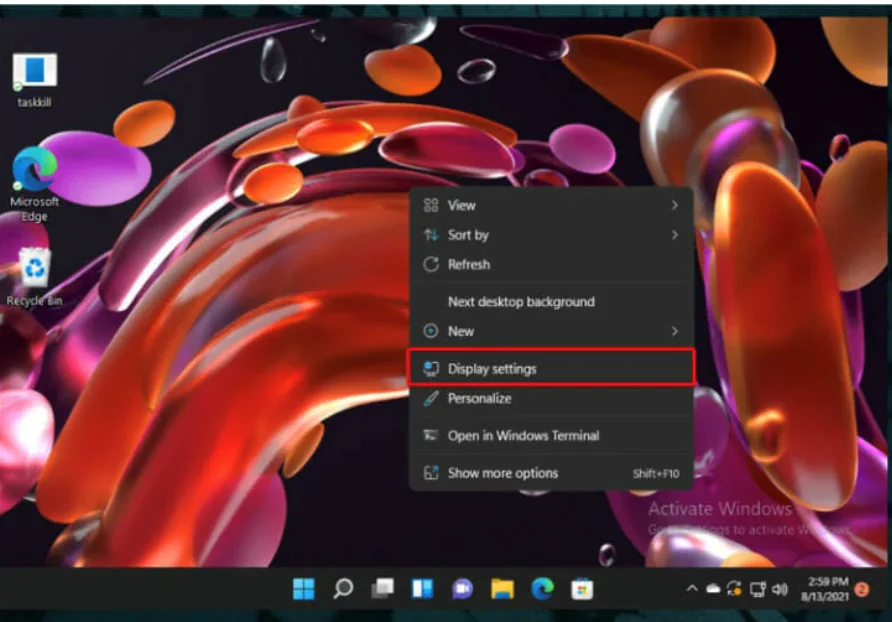Open the Widgets panel
This screenshot has height=622, width=892.
tap(422, 590)
